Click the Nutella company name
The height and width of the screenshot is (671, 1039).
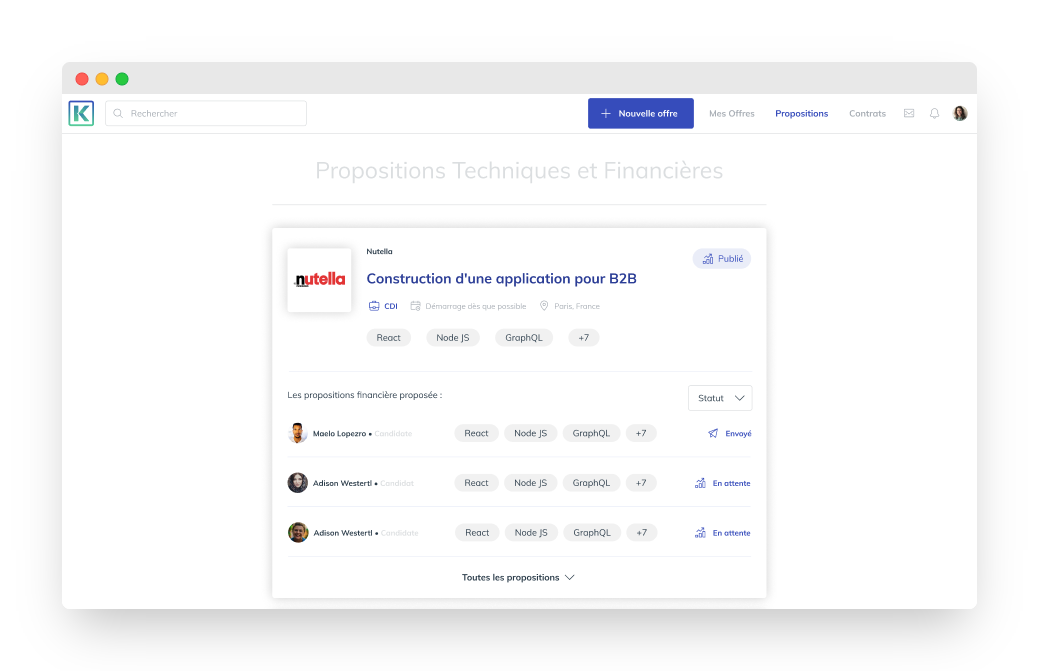379,252
